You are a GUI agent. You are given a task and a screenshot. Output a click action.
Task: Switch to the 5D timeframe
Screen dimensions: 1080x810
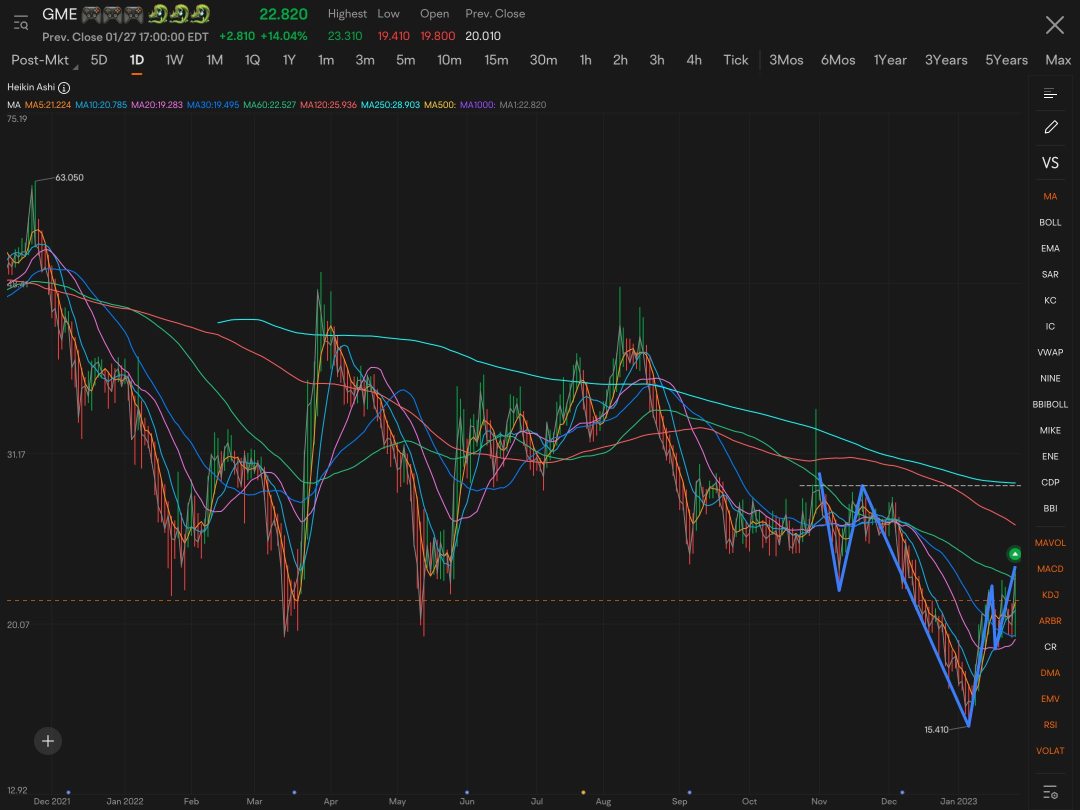click(x=99, y=60)
